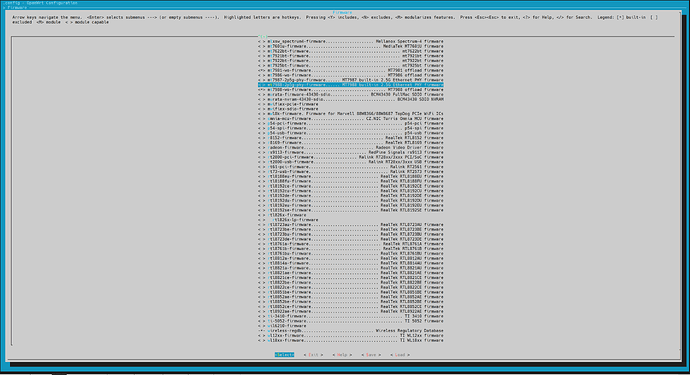This screenshot has height=375, width=690.
Task: Select the ti-5052-firmware row
Action: [351, 321]
